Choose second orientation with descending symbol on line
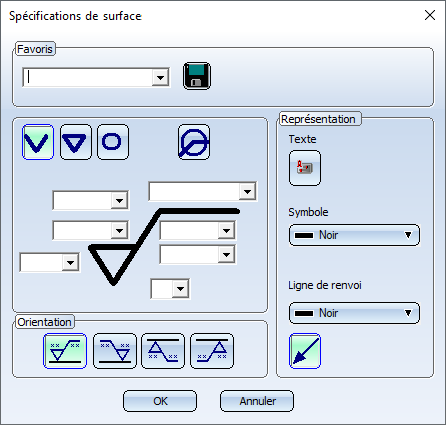The width and height of the screenshot is (446, 425). (115, 351)
